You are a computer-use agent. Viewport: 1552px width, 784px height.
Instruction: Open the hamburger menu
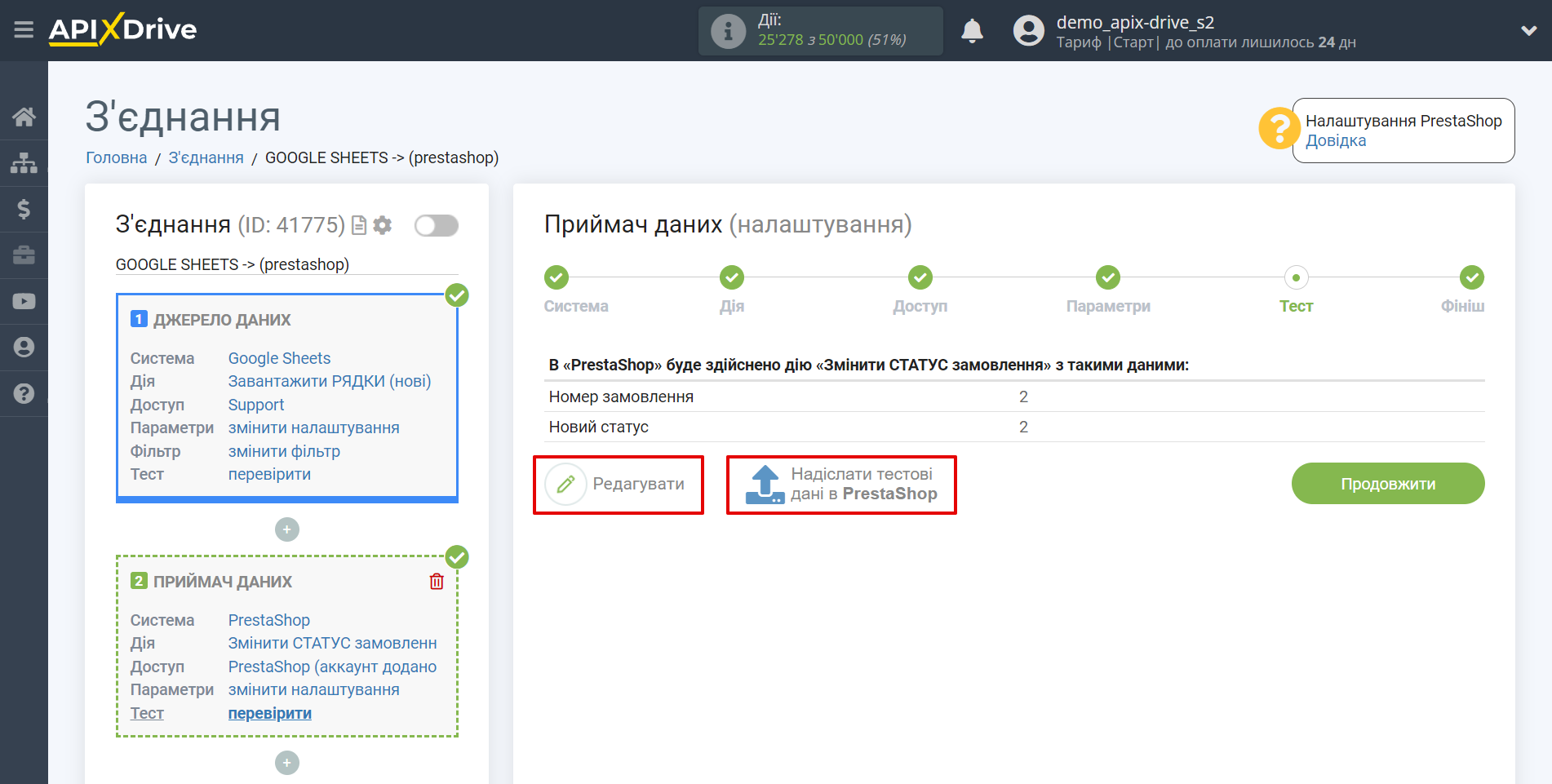click(24, 30)
